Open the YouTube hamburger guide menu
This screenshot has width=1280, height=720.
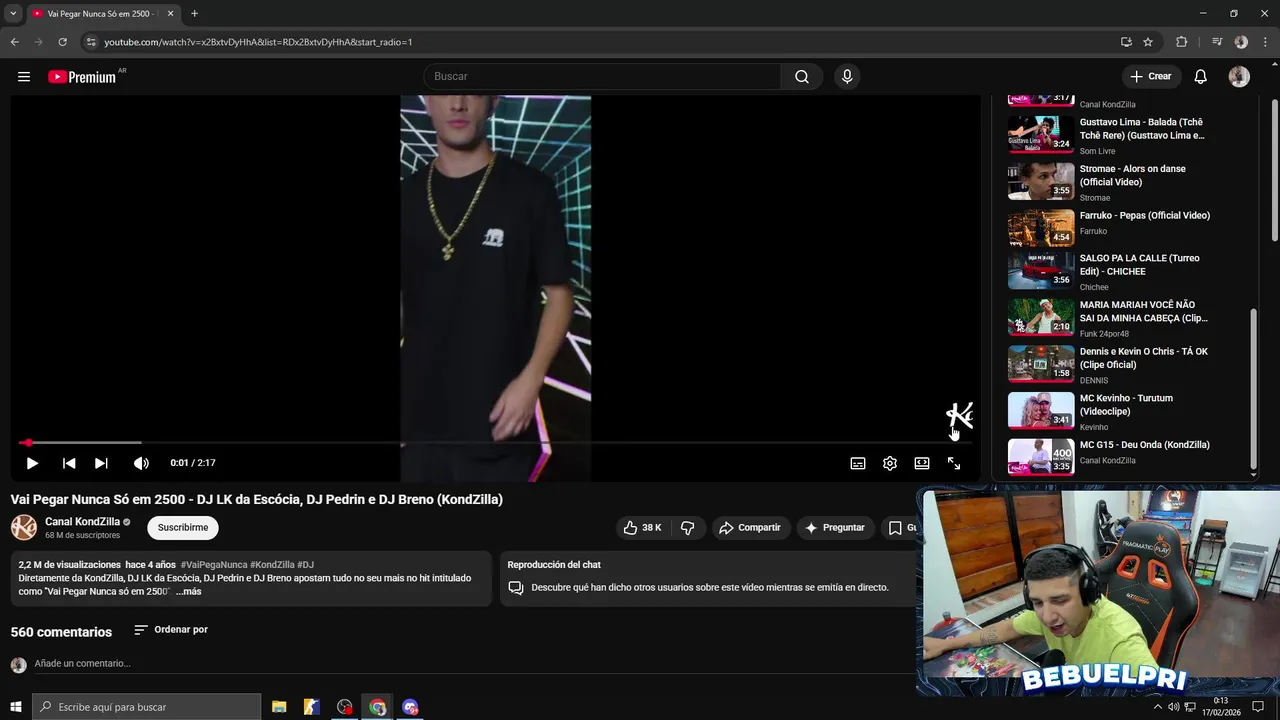pyautogui.click(x=24, y=77)
